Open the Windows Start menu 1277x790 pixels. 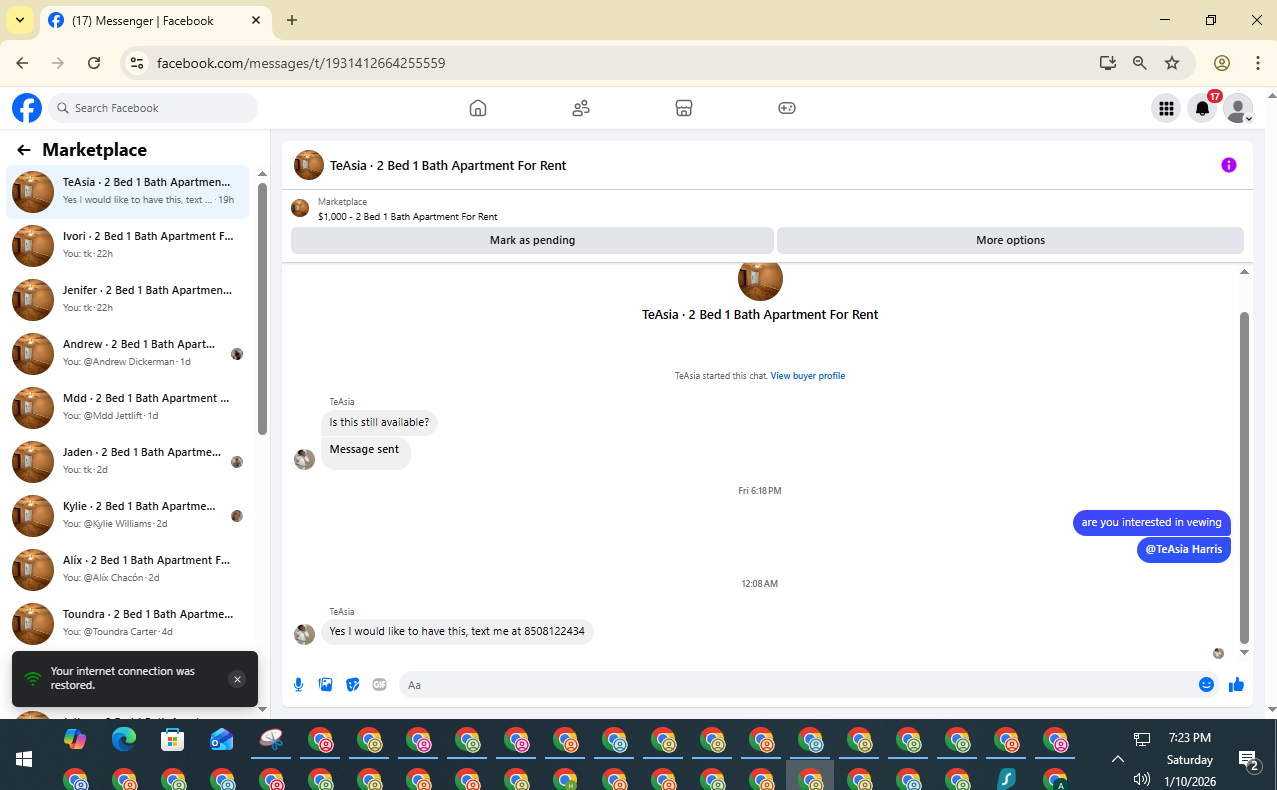click(x=23, y=759)
